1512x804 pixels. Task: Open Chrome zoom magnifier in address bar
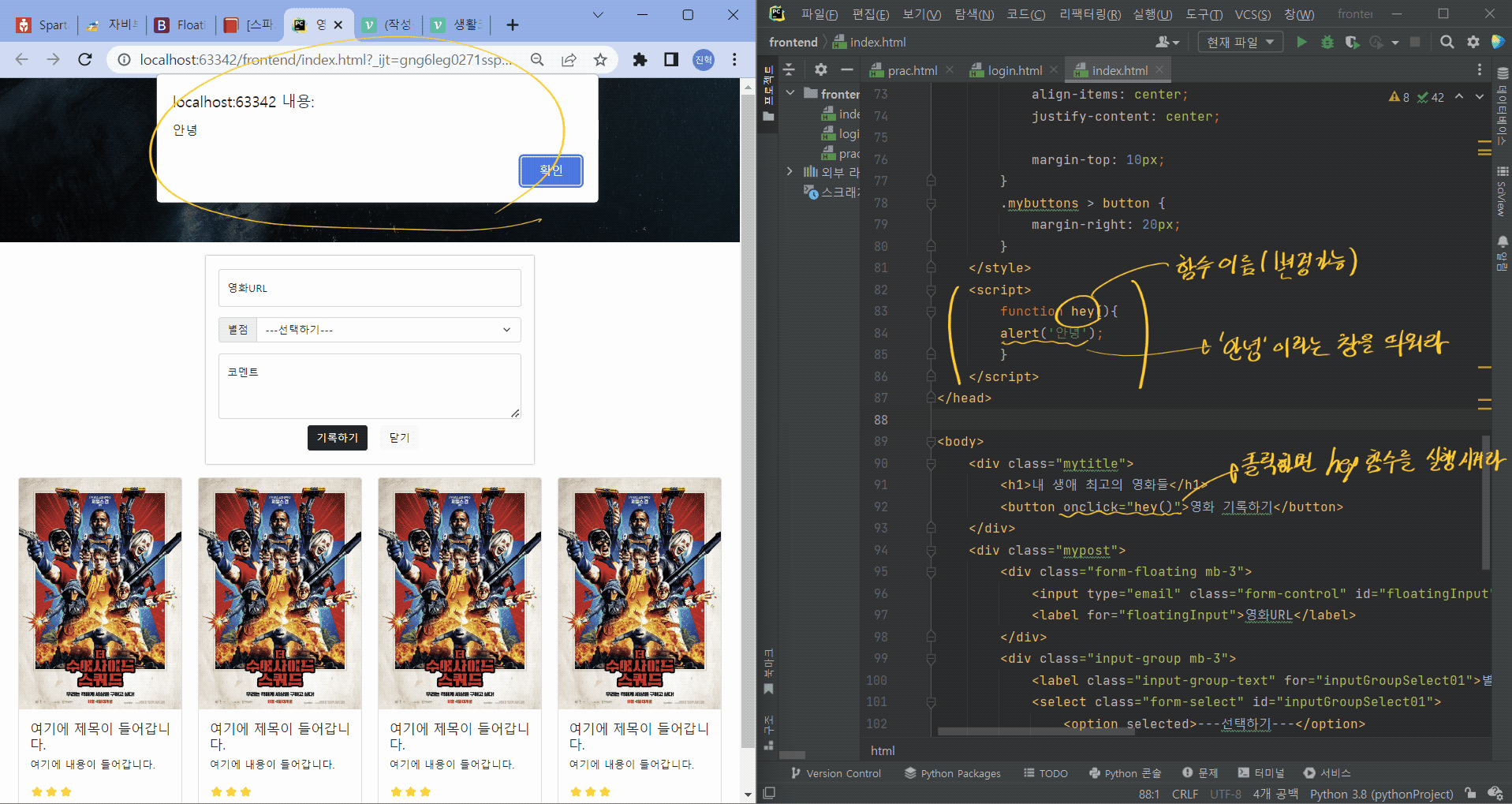click(x=537, y=59)
